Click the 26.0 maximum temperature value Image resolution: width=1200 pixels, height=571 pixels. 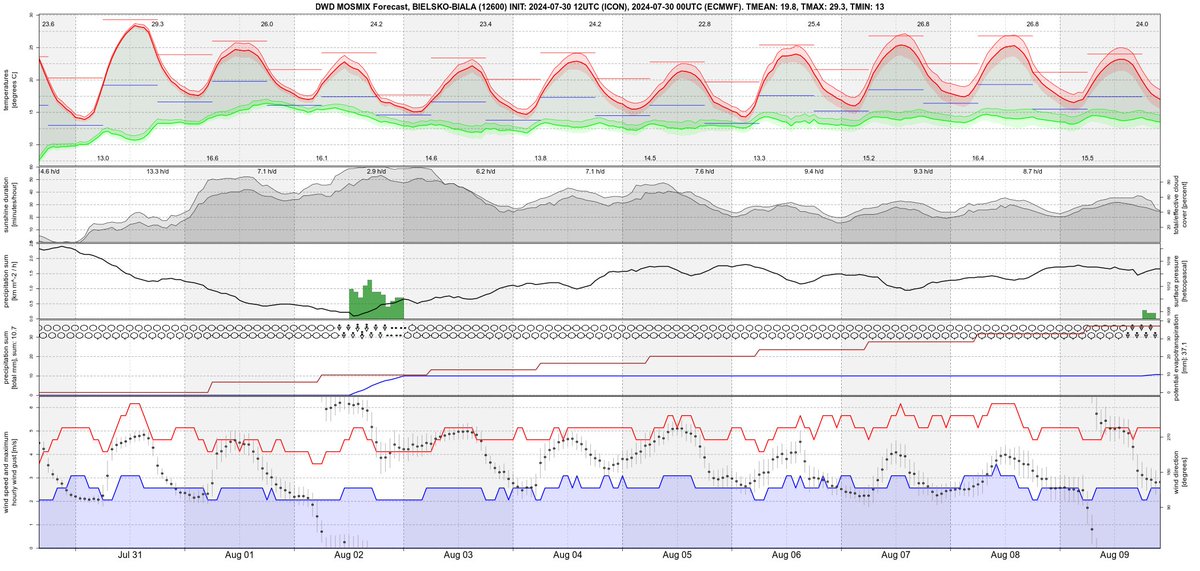266,22
